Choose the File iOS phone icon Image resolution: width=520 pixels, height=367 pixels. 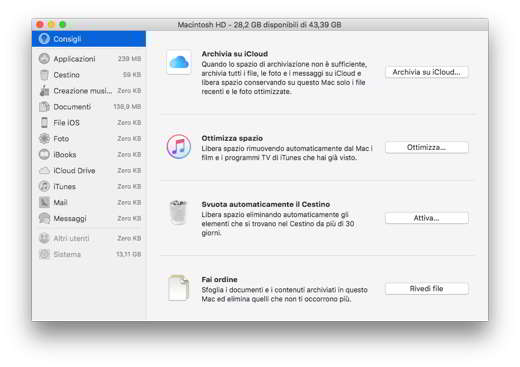pos(44,123)
